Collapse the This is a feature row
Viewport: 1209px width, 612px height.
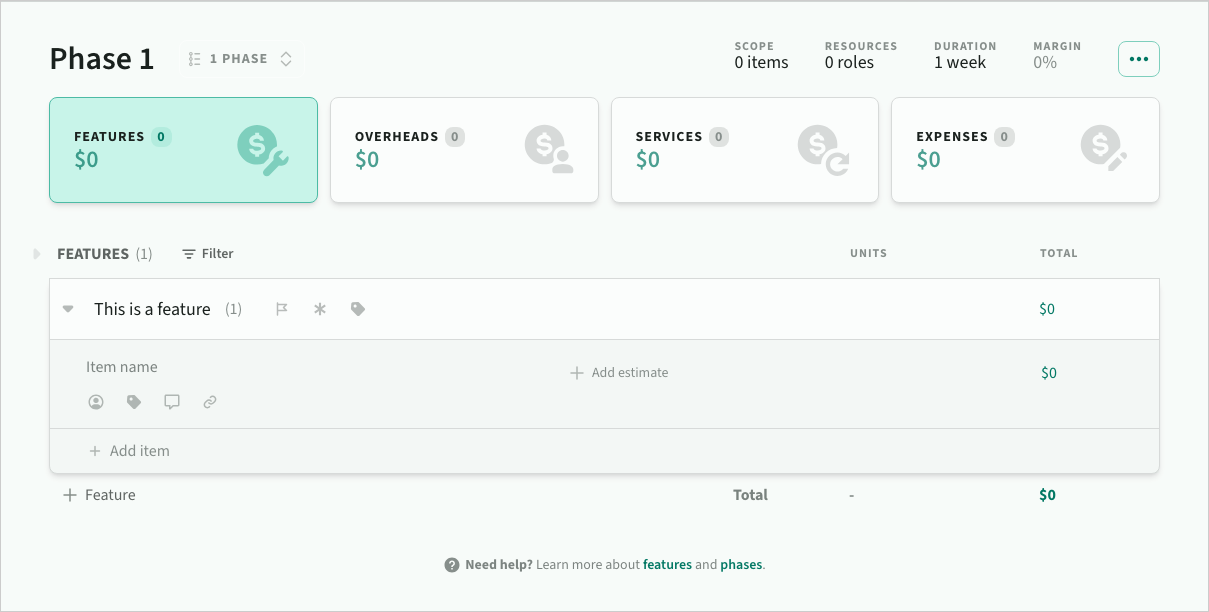click(x=68, y=309)
